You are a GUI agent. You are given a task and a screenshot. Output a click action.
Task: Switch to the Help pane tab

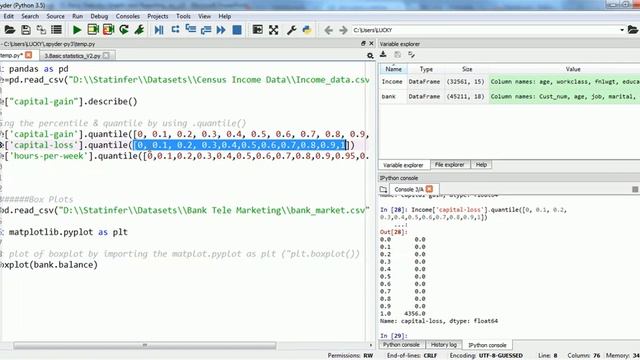[x=481, y=164]
